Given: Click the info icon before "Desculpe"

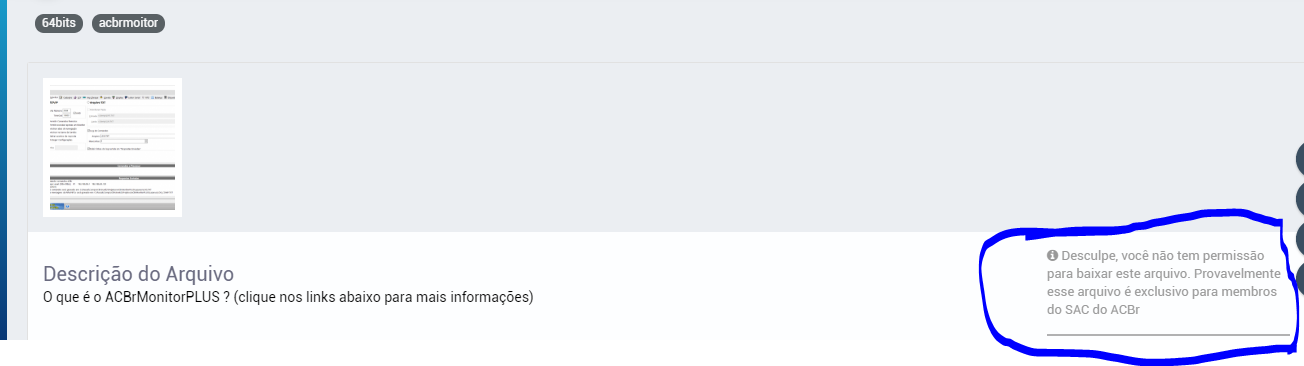Looking at the screenshot, I should (x=1053, y=255).
